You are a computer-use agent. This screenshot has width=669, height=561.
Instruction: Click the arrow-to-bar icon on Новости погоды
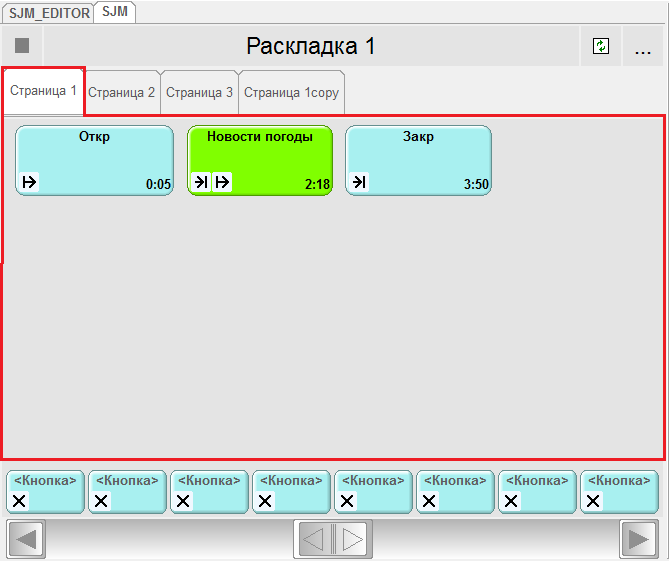[x=201, y=182]
